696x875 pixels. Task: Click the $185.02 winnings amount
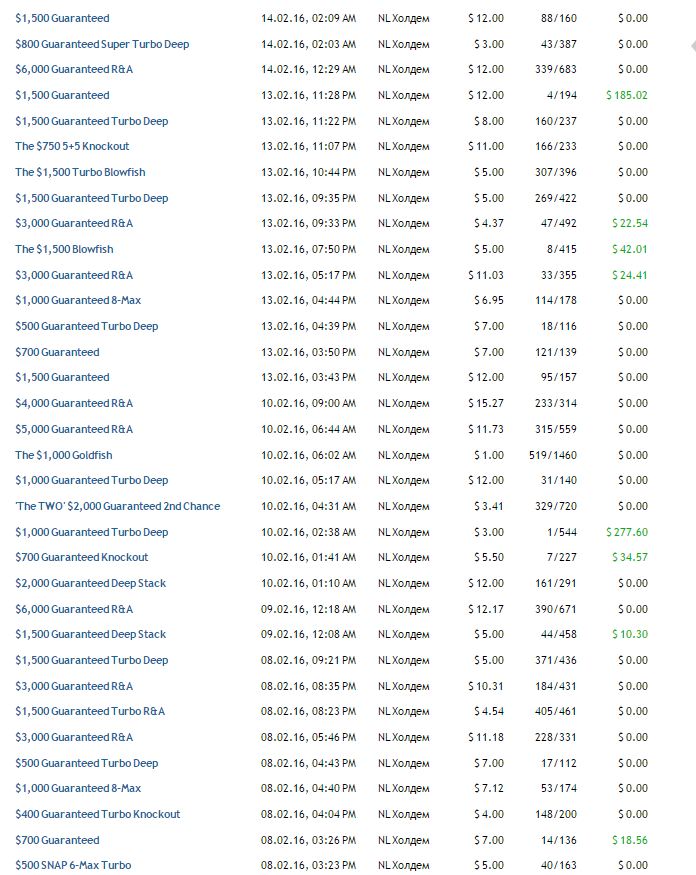[627, 95]
